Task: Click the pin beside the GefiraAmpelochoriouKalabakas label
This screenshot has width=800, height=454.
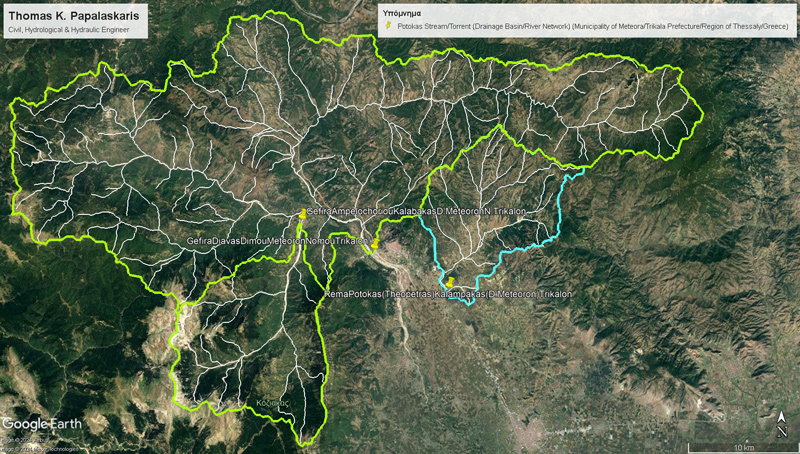Action: click(x=302, y=211)
